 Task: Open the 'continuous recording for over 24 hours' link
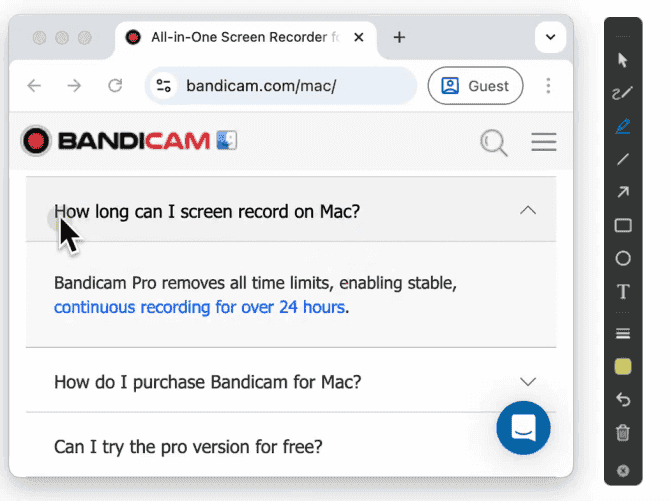coord(200,307)
